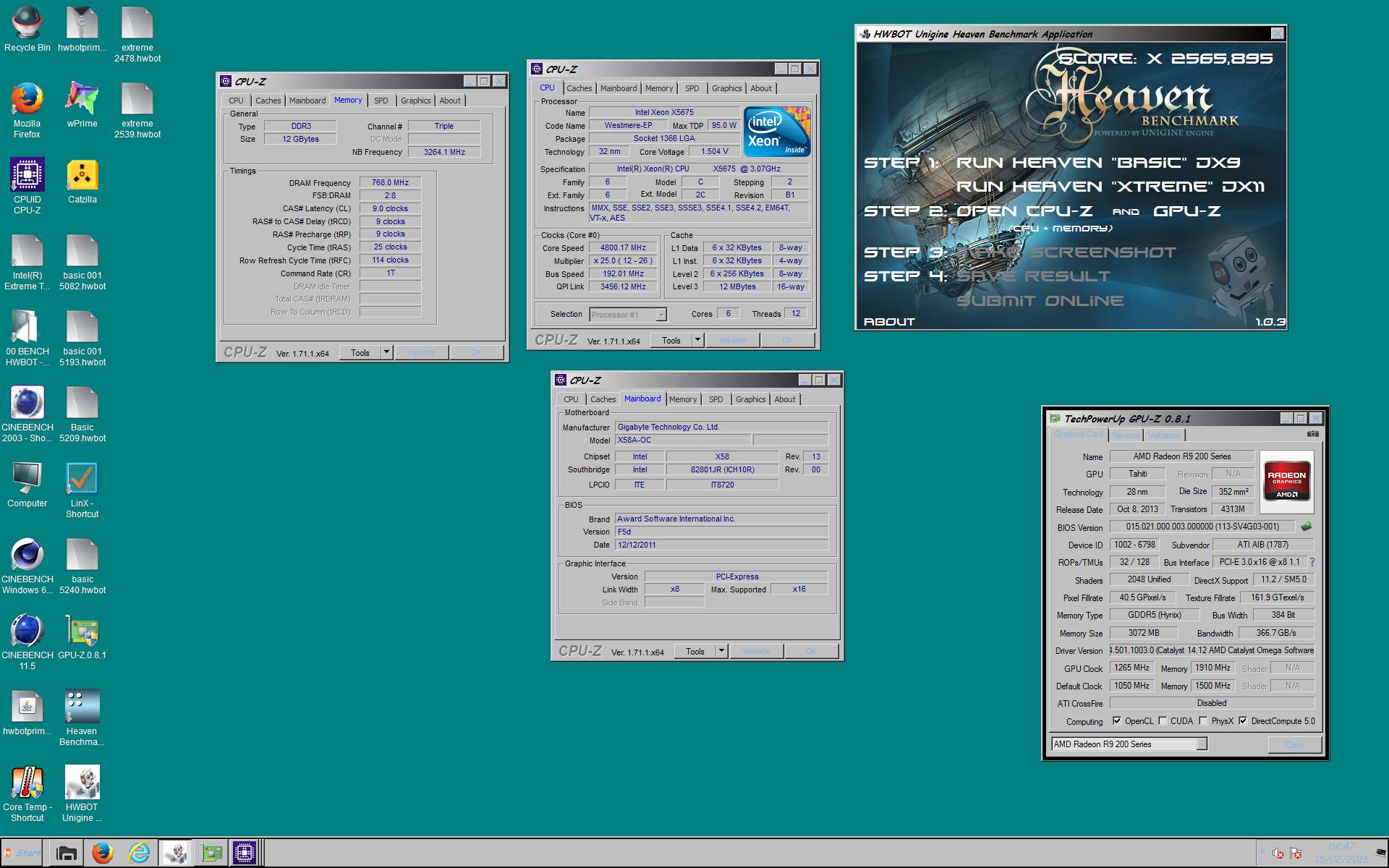Click Run Heaven "Xtreme" DX11 link

[1110, 187]
